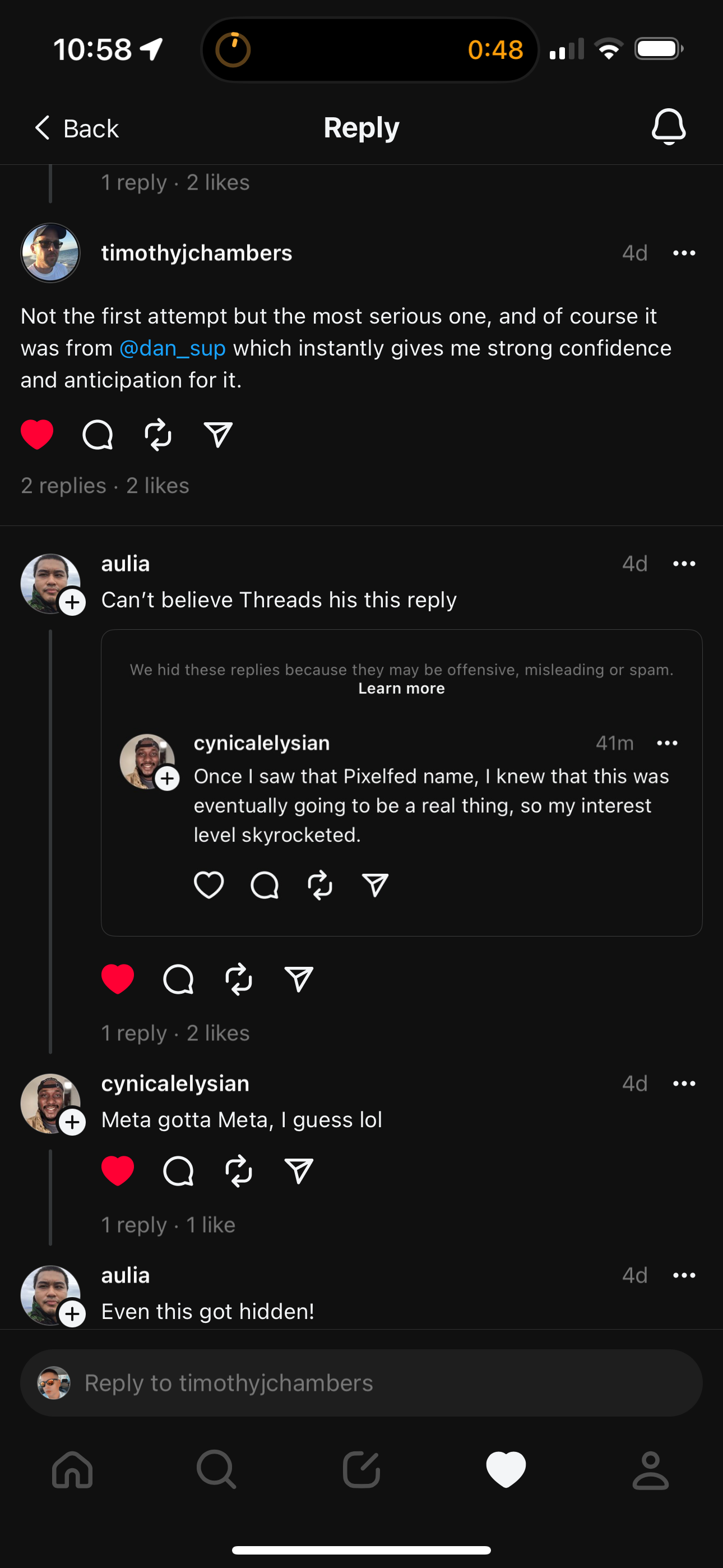Unlike timothyjchambers' post with red heart
Screen dimensions: 723x1568
tap(37, 435)
